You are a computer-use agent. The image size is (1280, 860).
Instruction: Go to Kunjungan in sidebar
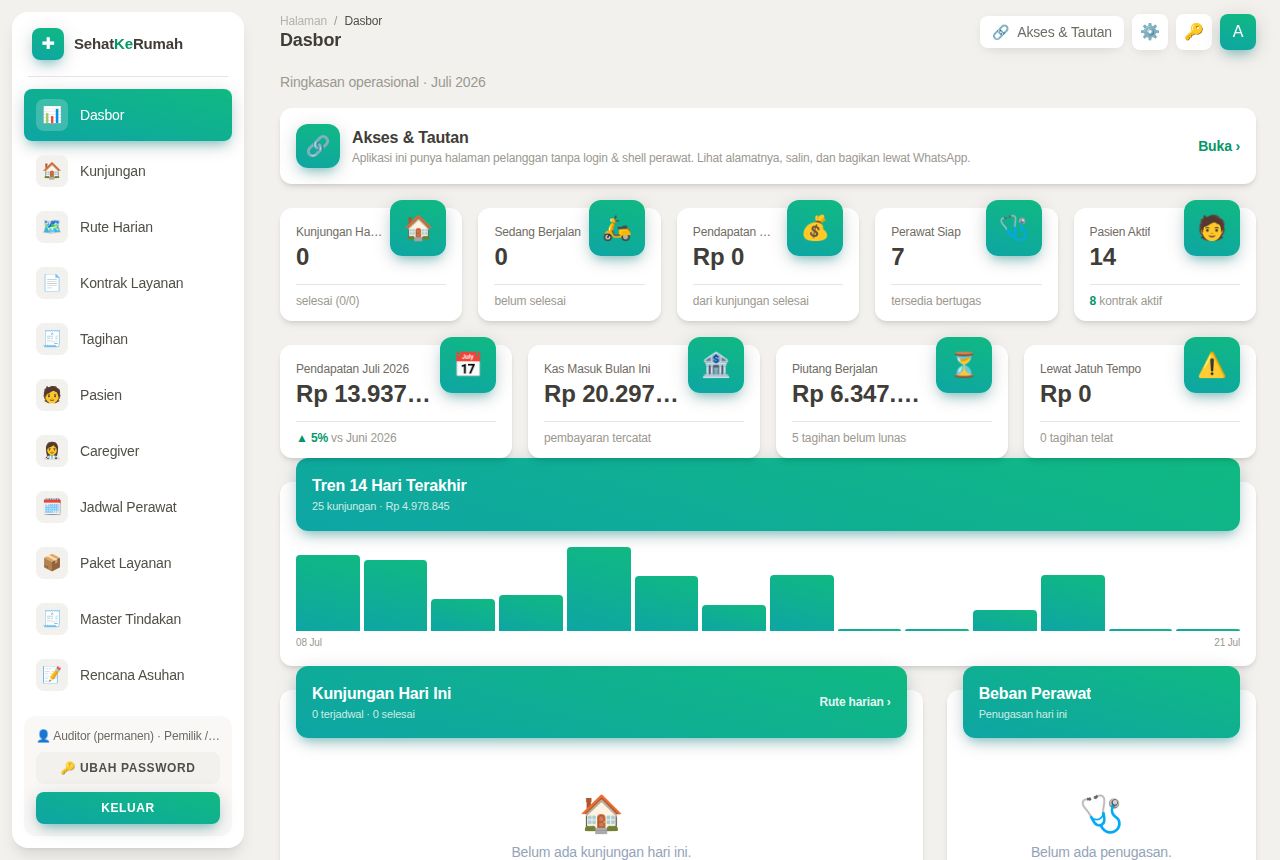point(128,171)
